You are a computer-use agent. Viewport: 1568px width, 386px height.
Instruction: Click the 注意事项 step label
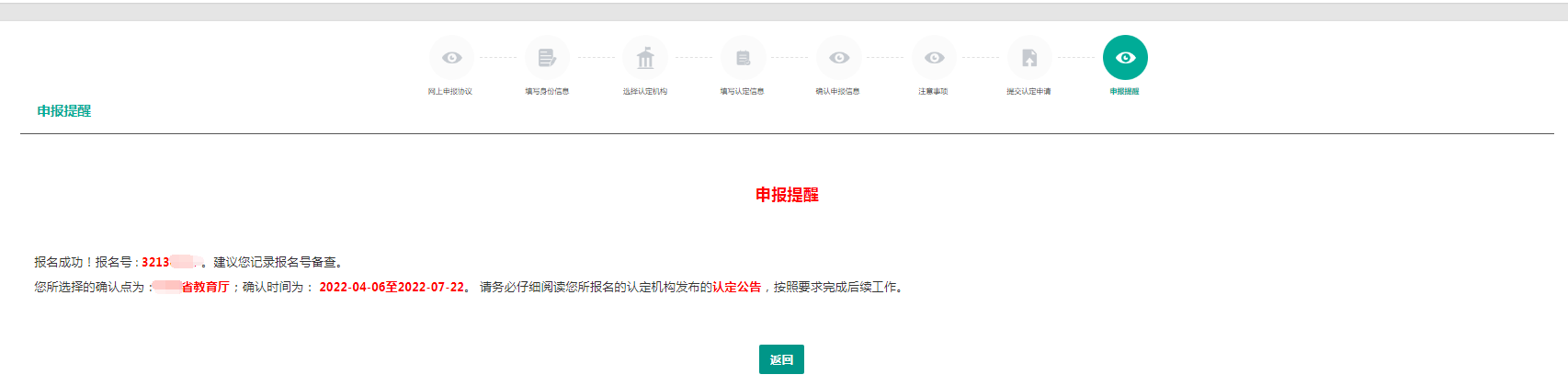(x=933, y=92)
